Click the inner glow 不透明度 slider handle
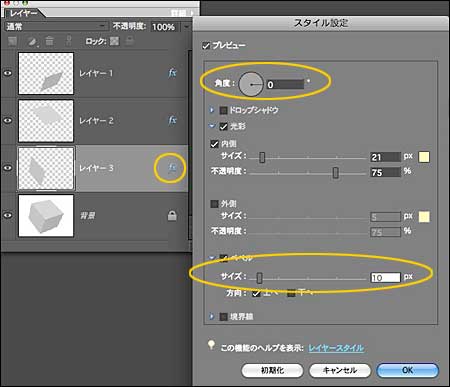The width and height of the screenshot is (450, 387). [336, 173]
